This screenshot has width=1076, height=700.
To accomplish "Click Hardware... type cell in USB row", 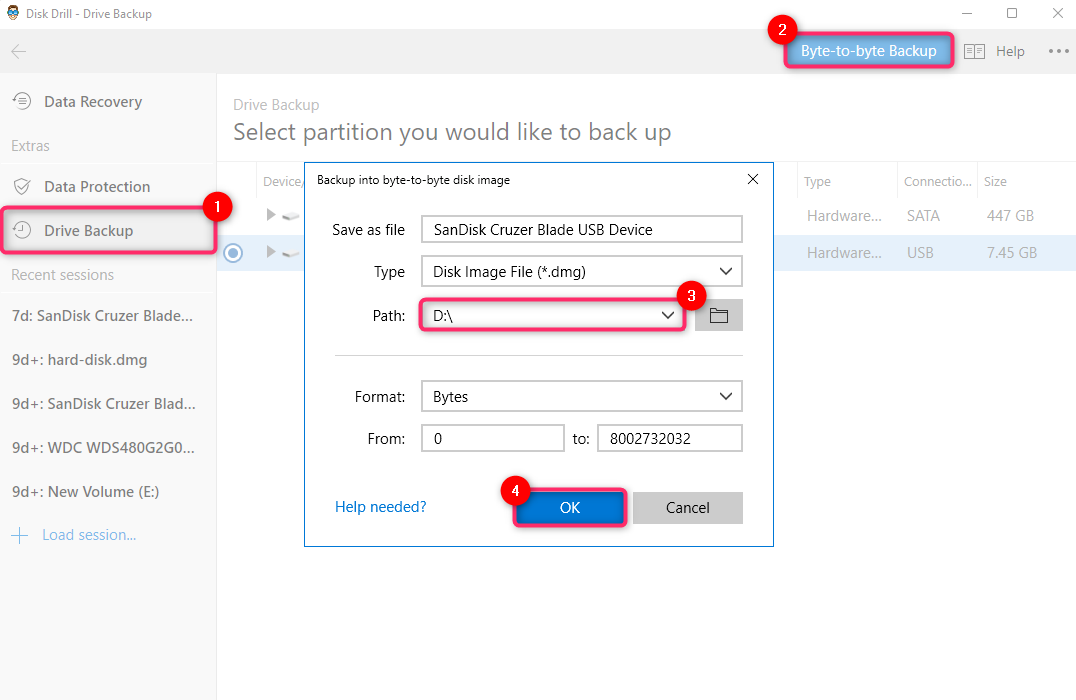I will pyautogui.click(x=844, y=253).
